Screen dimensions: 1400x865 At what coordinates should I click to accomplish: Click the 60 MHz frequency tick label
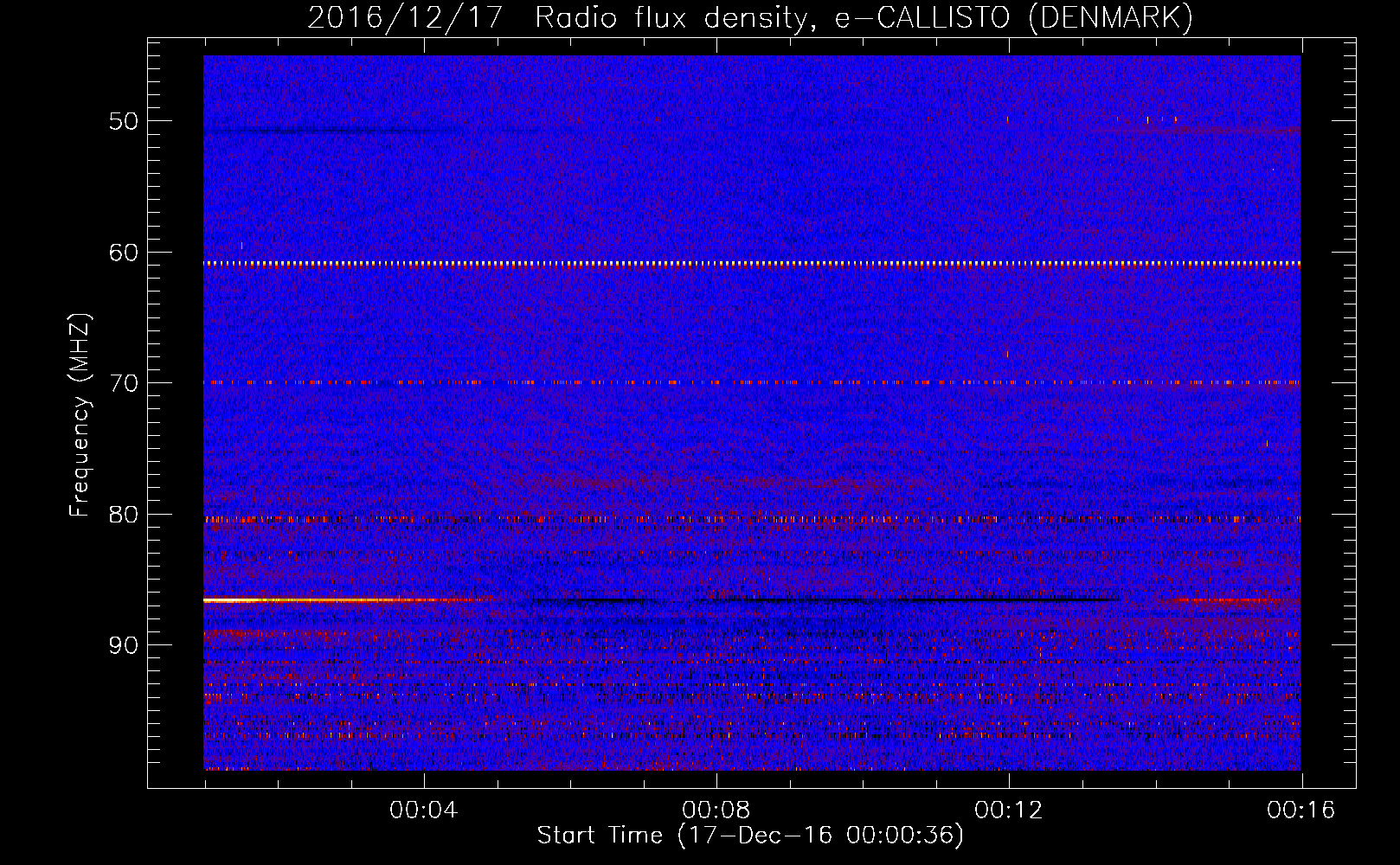pyautogui.click(x=124, y=253)
